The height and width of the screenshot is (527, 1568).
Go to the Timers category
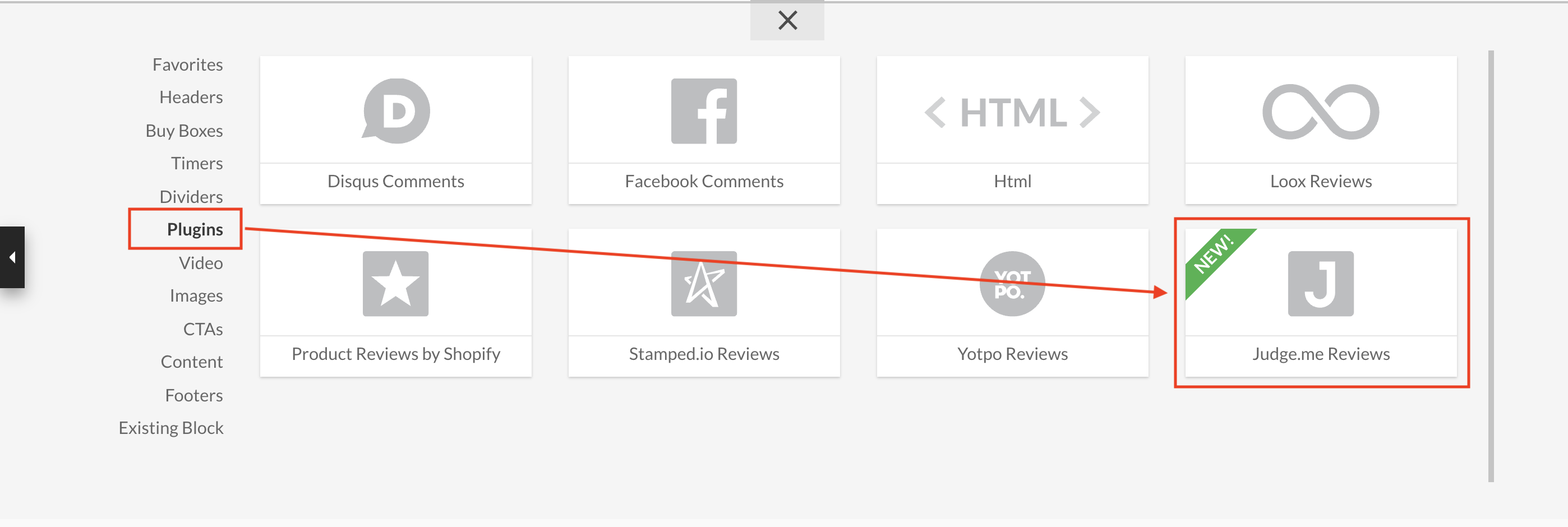[197, 163]
